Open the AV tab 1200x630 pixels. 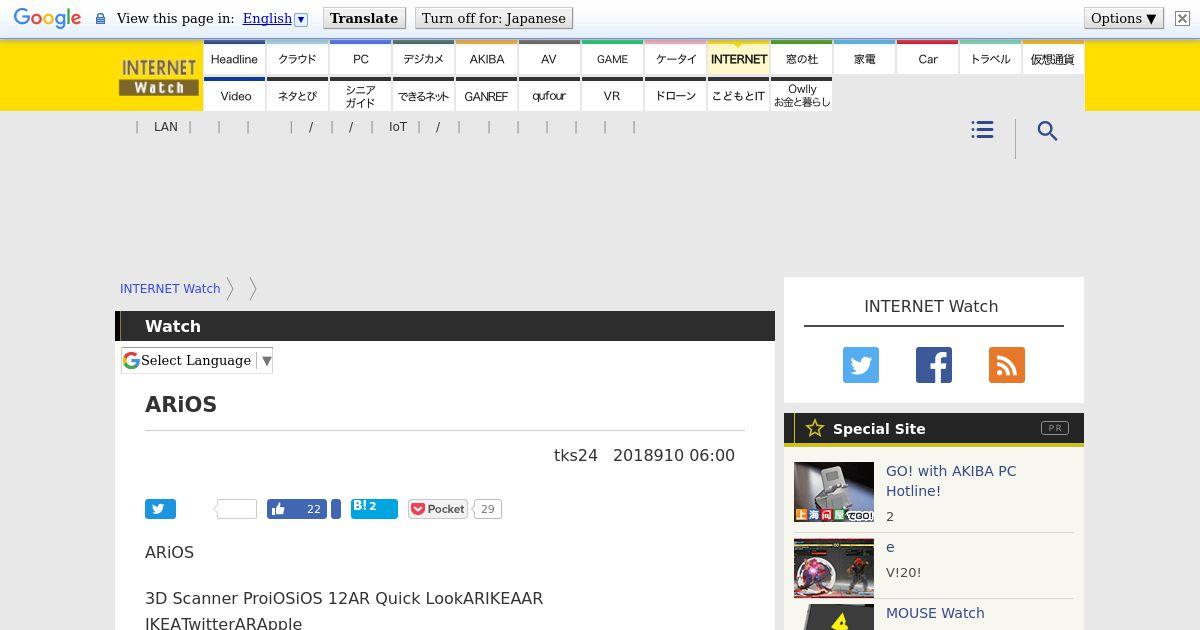click(x=549, y=59)
